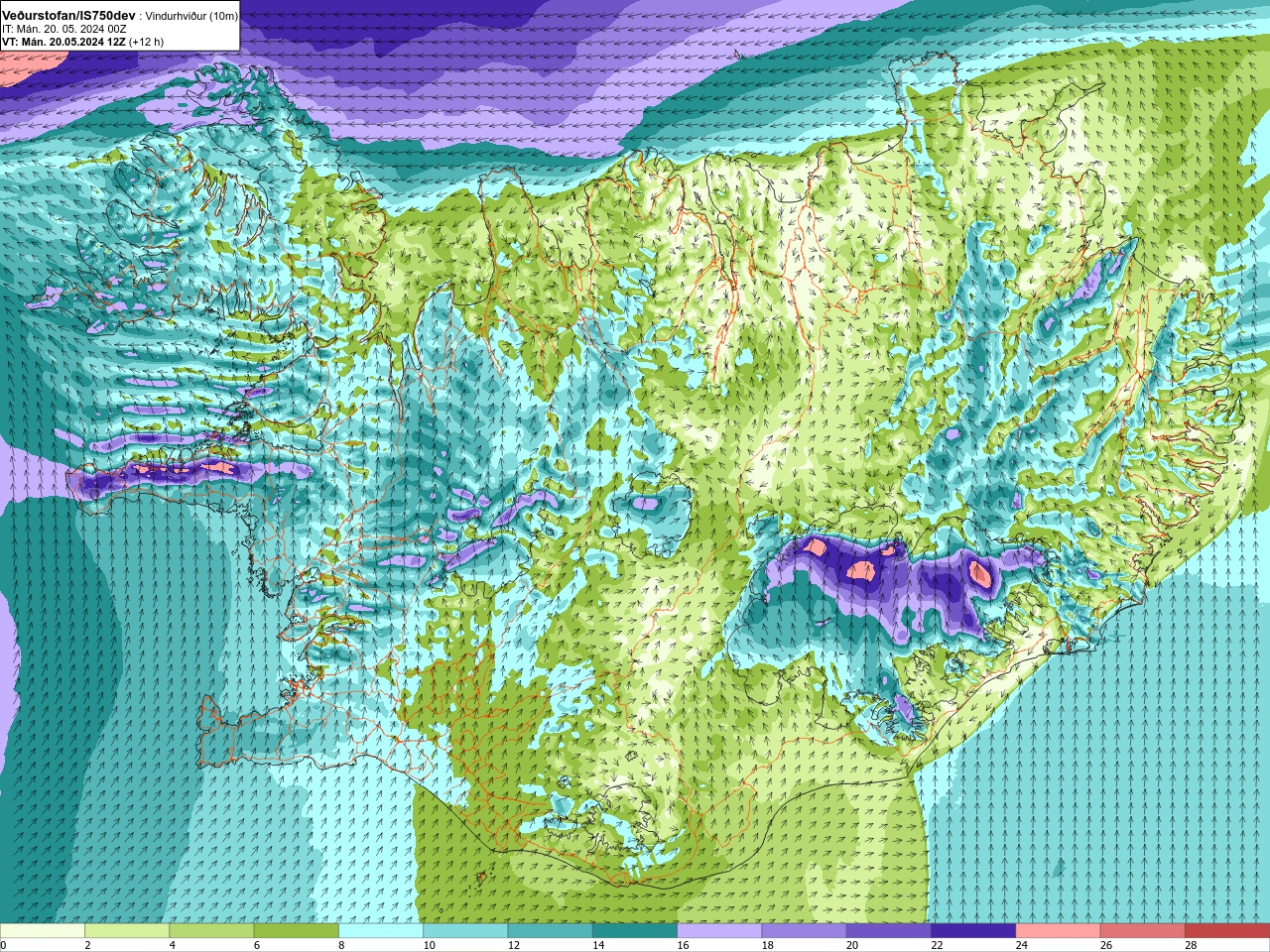Click the pale yellow 0–2 legend swatch
The width and height of the screenshot is (1270, 952).
[43, 930]
